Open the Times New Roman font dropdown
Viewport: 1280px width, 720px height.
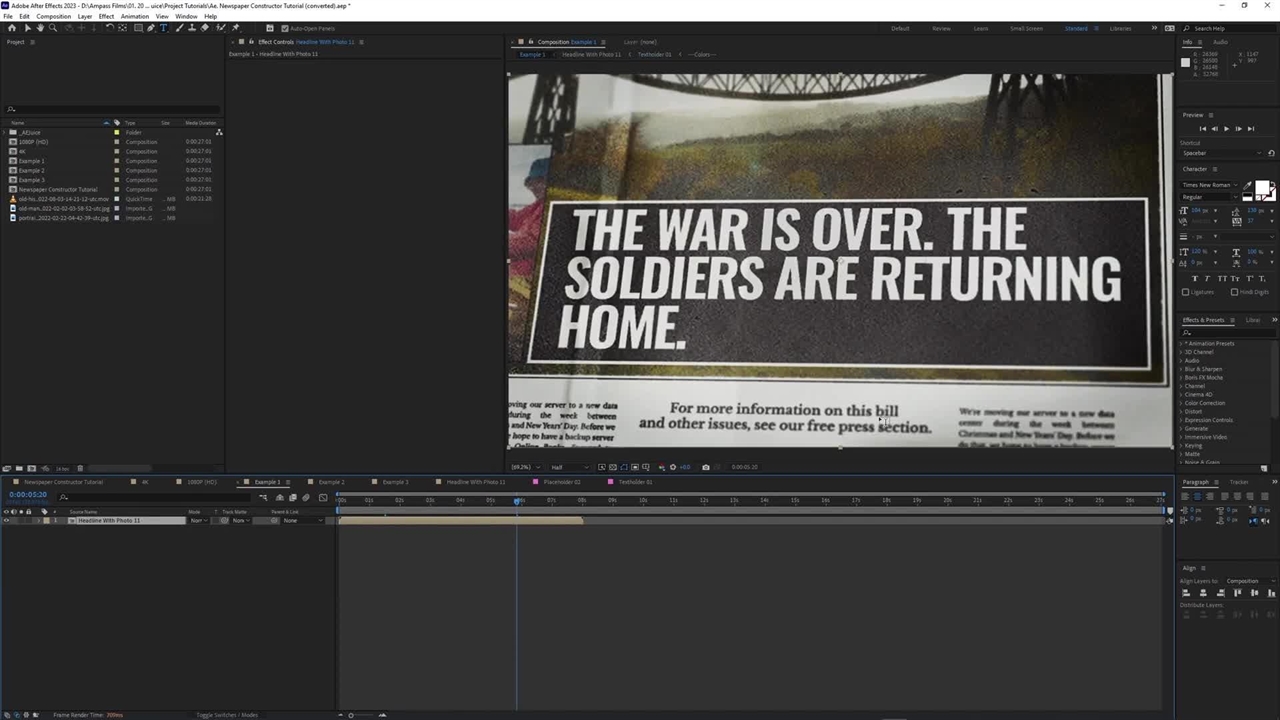coord(1210,185)
